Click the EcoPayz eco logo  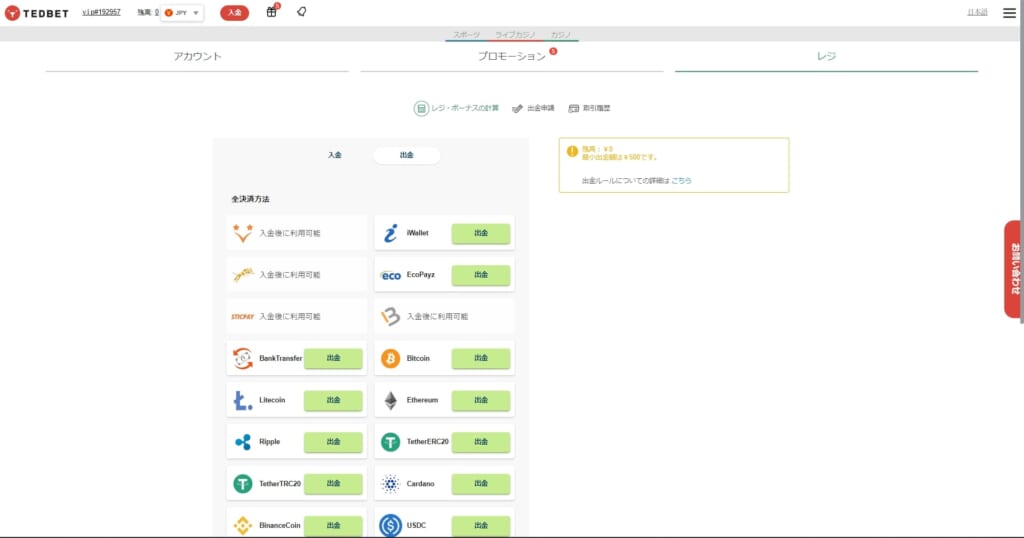(391, 276)
